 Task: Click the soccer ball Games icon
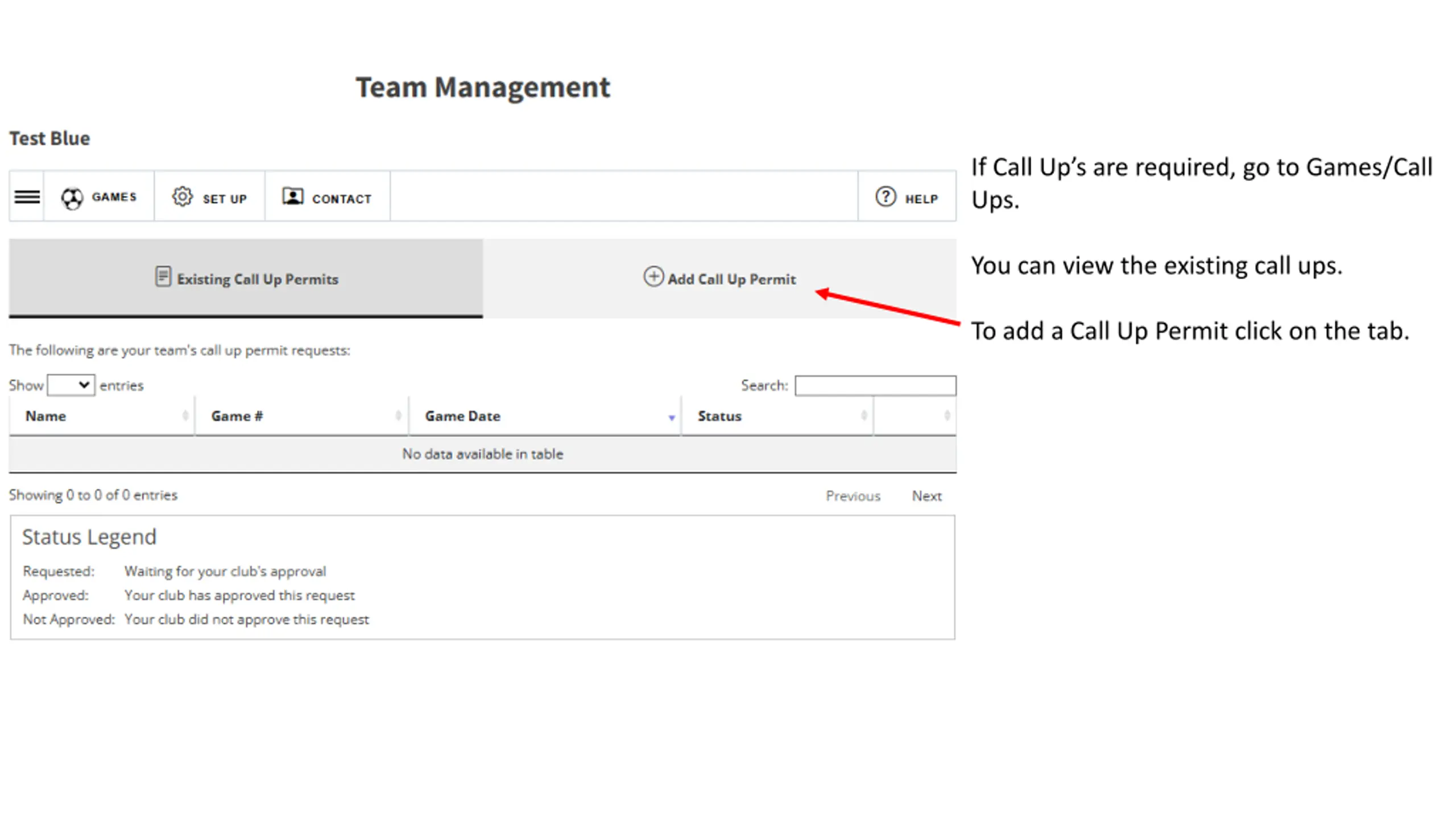(x=72, y=198)
